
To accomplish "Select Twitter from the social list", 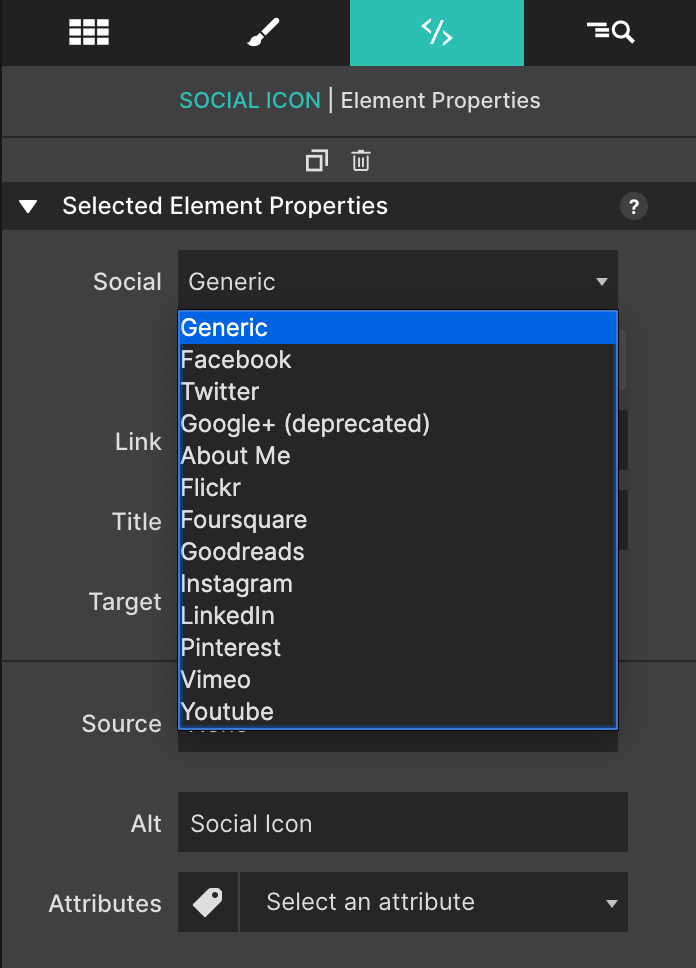I will [219, 391].
